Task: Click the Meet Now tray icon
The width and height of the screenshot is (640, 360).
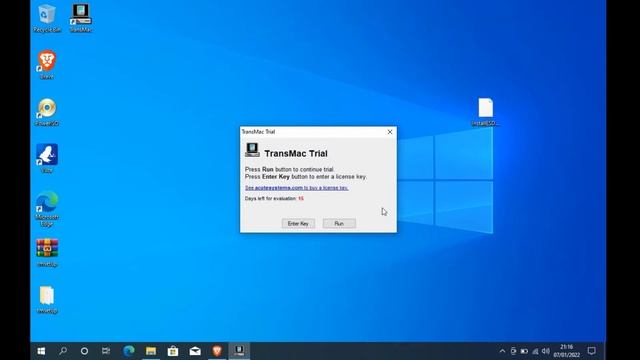Action: (x=513, y=351)
